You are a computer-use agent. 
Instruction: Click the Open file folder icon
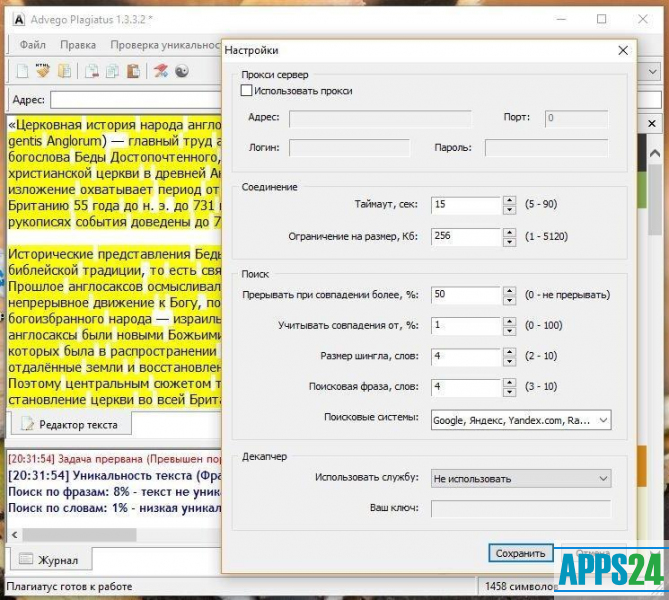[x=64, y=71]
